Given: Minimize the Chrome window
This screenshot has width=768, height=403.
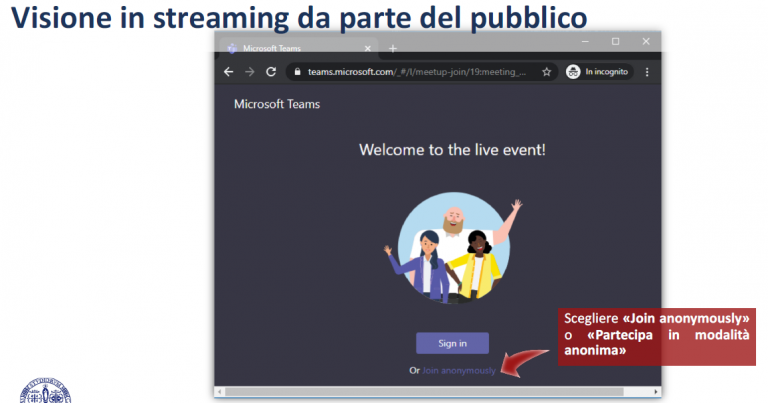Looking at the screenshot, I should pyautogui.click(x=585, y=41).
